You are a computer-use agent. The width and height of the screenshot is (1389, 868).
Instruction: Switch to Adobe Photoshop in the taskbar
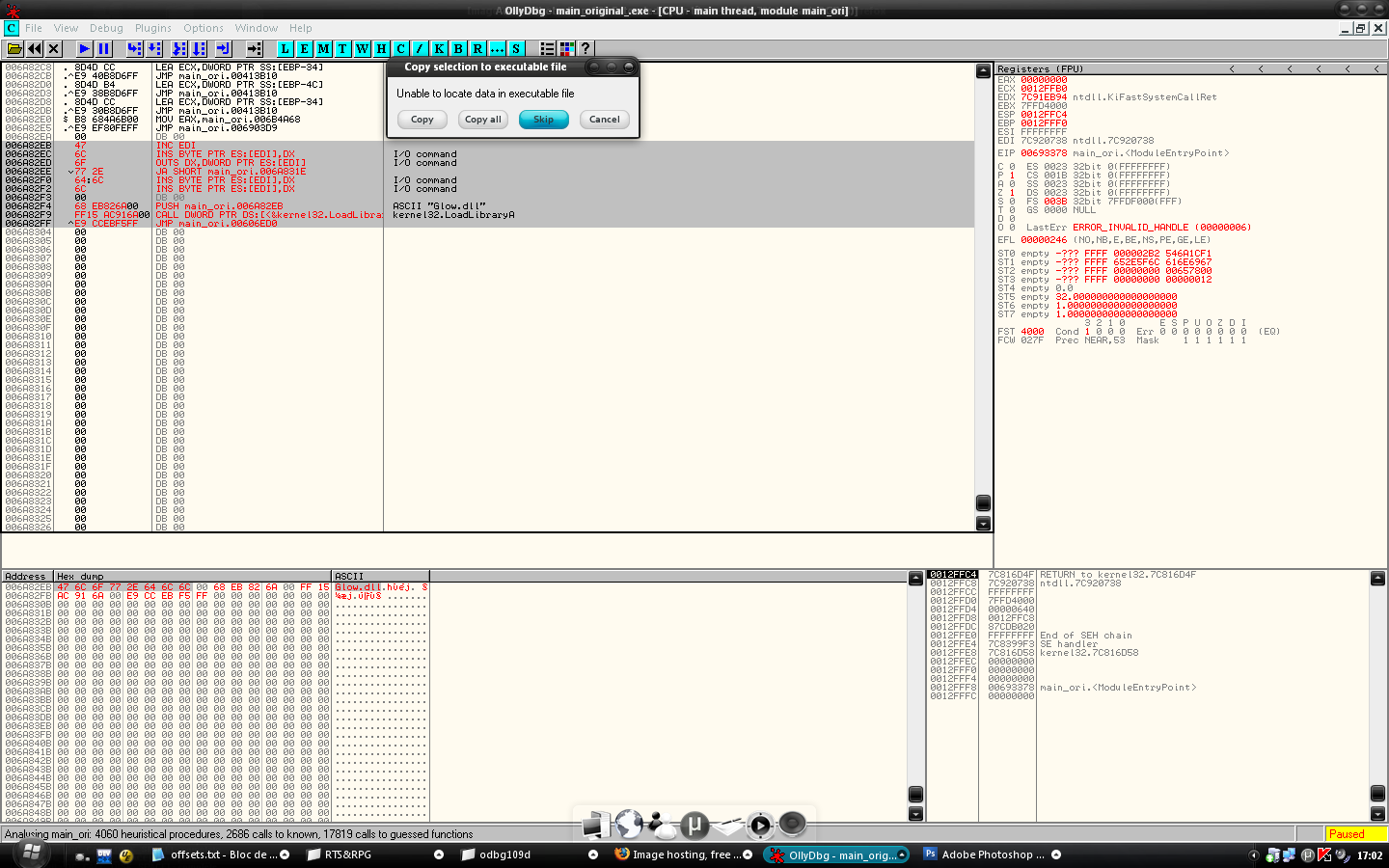tap(986, 854)
